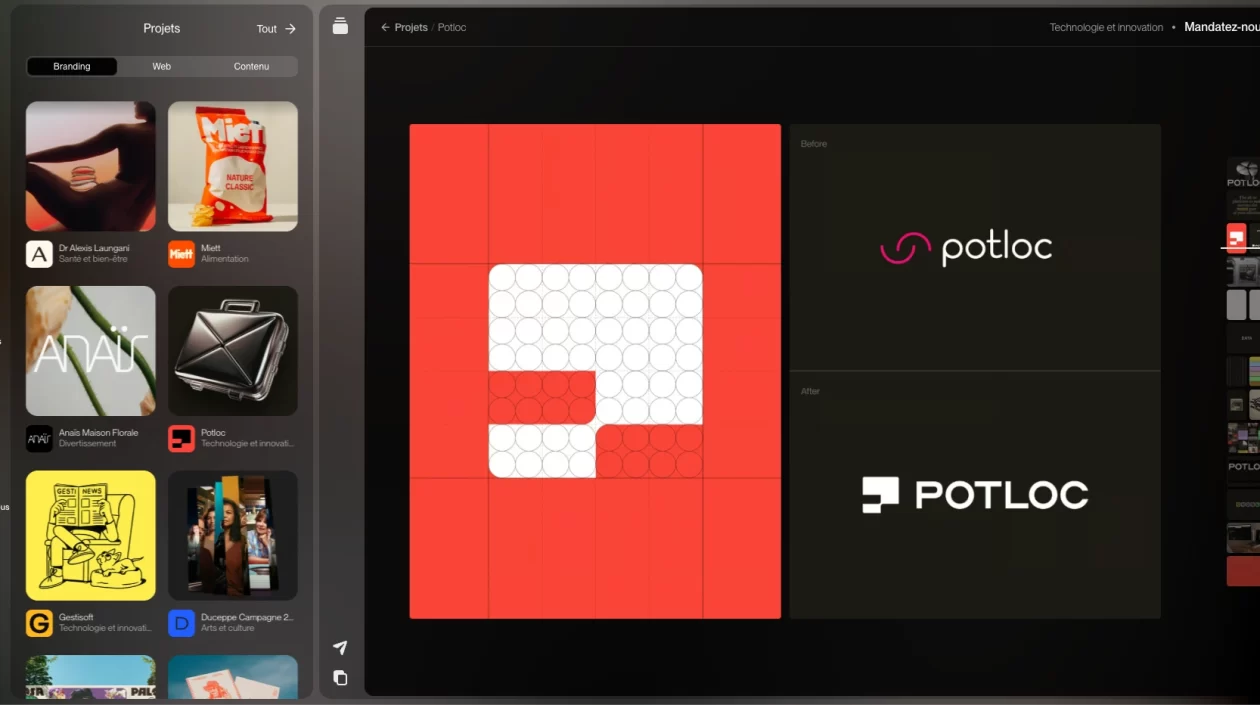Screen dimensions: 1260x705
Task: Click the 'Gestisoft' project name
Action: point(76,617)
